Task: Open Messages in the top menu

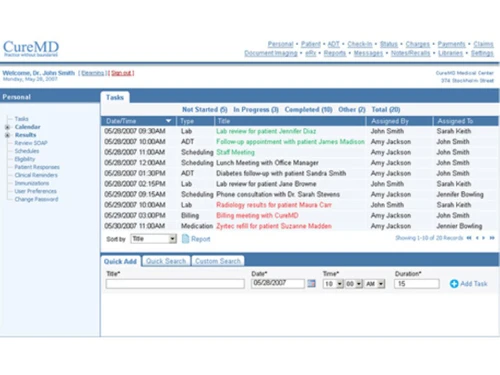Action: (x=368, y=53)
